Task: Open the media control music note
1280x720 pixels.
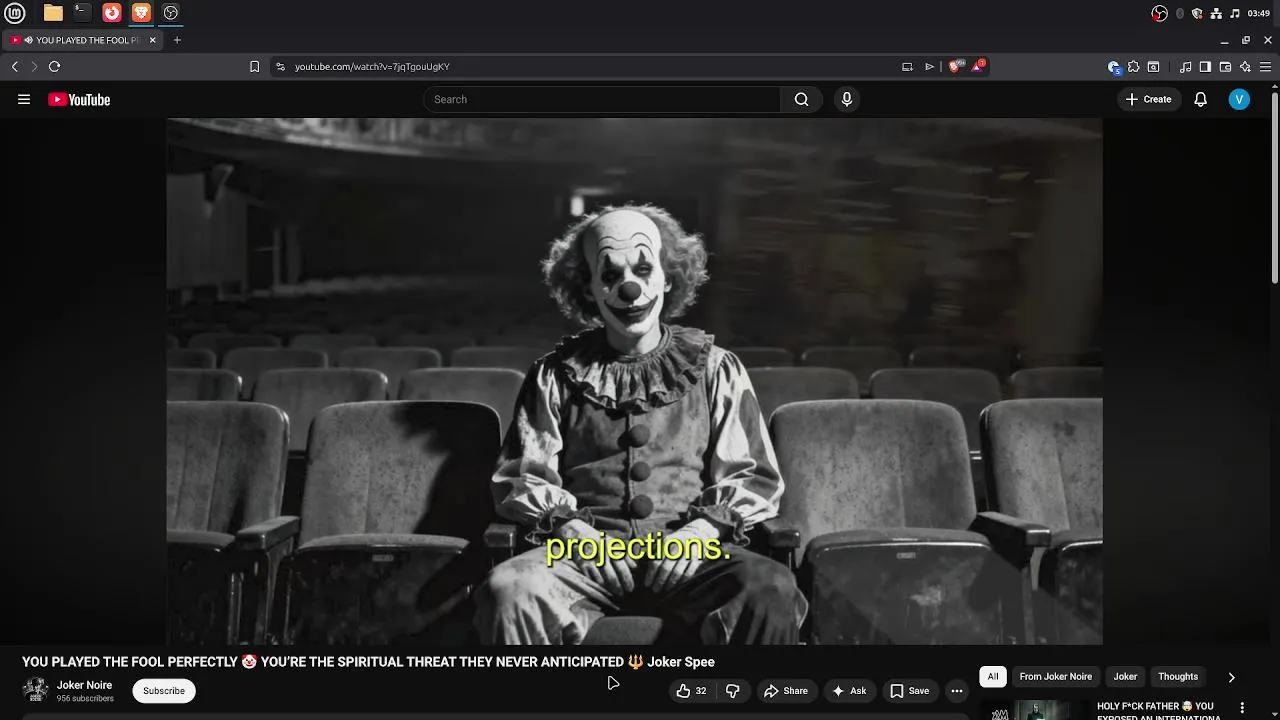Action: [x=1185, y=66]
